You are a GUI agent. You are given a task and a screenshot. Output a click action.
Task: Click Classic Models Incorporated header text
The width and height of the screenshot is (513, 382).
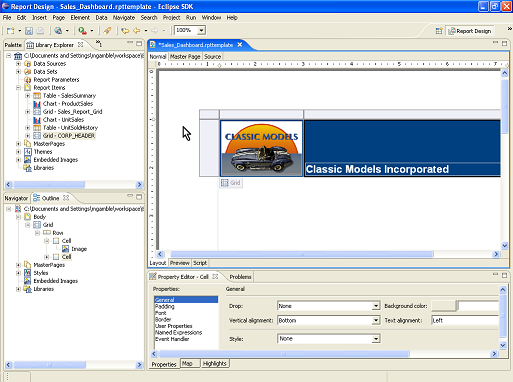tap(377, 169)
